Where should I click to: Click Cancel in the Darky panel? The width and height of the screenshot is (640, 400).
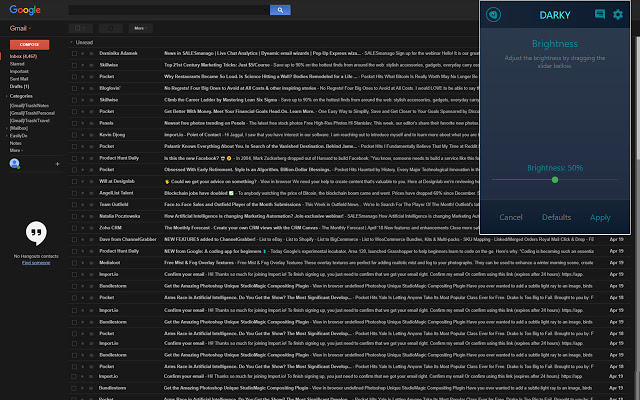coord(511,218)
